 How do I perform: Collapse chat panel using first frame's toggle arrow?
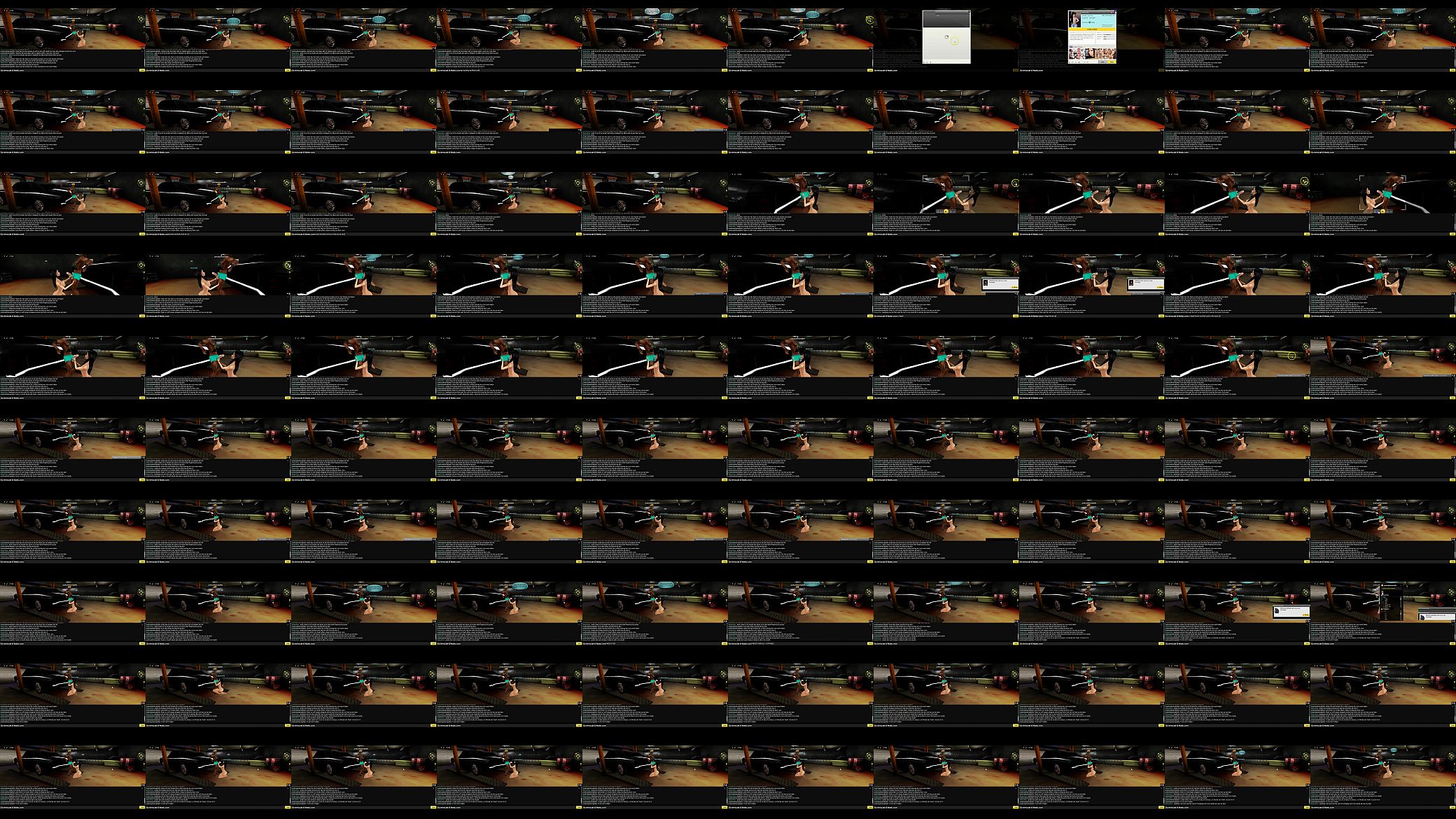pos(143,48)
